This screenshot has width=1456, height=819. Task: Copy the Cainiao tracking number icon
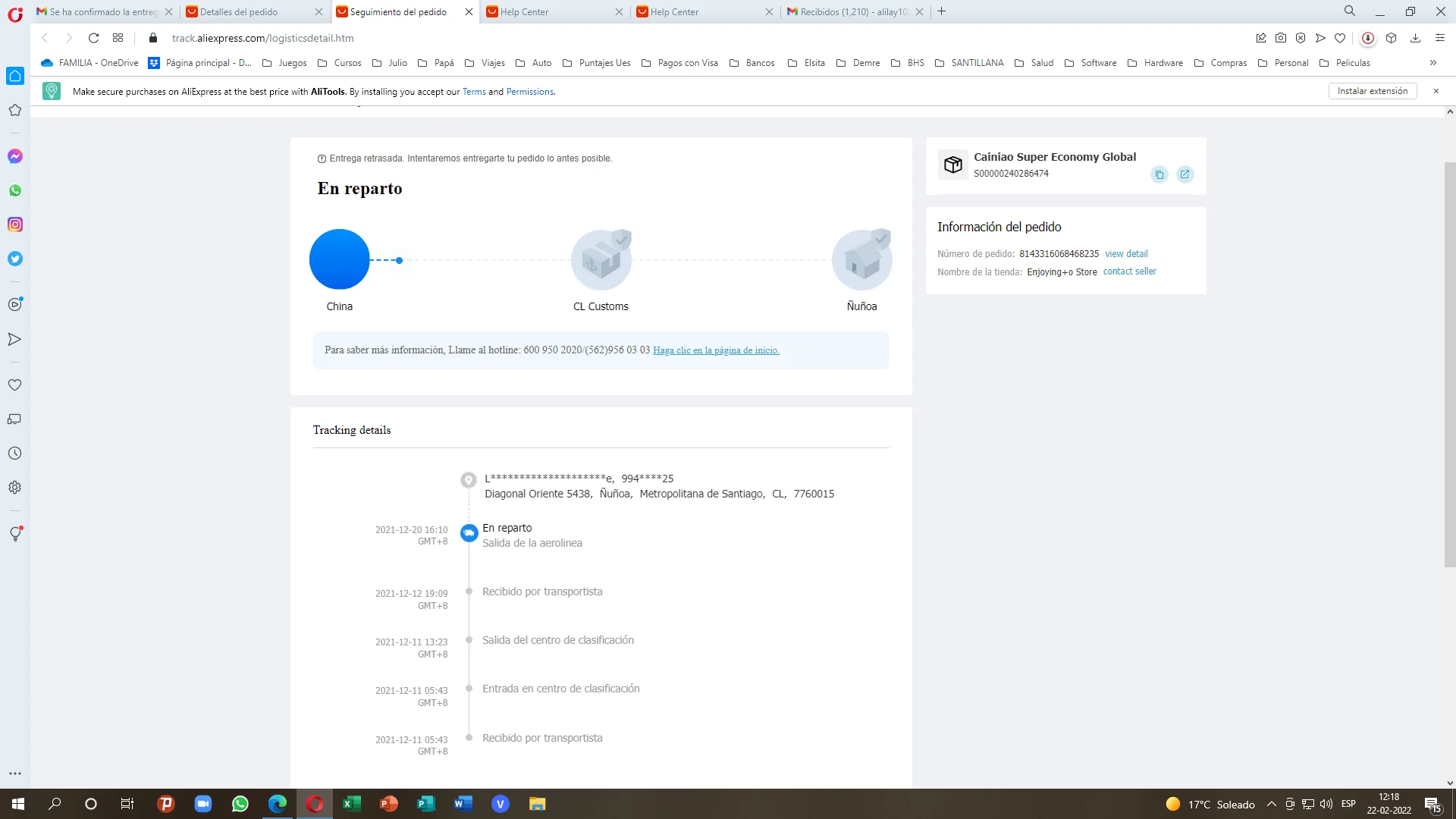click(x=1159, y=175)
